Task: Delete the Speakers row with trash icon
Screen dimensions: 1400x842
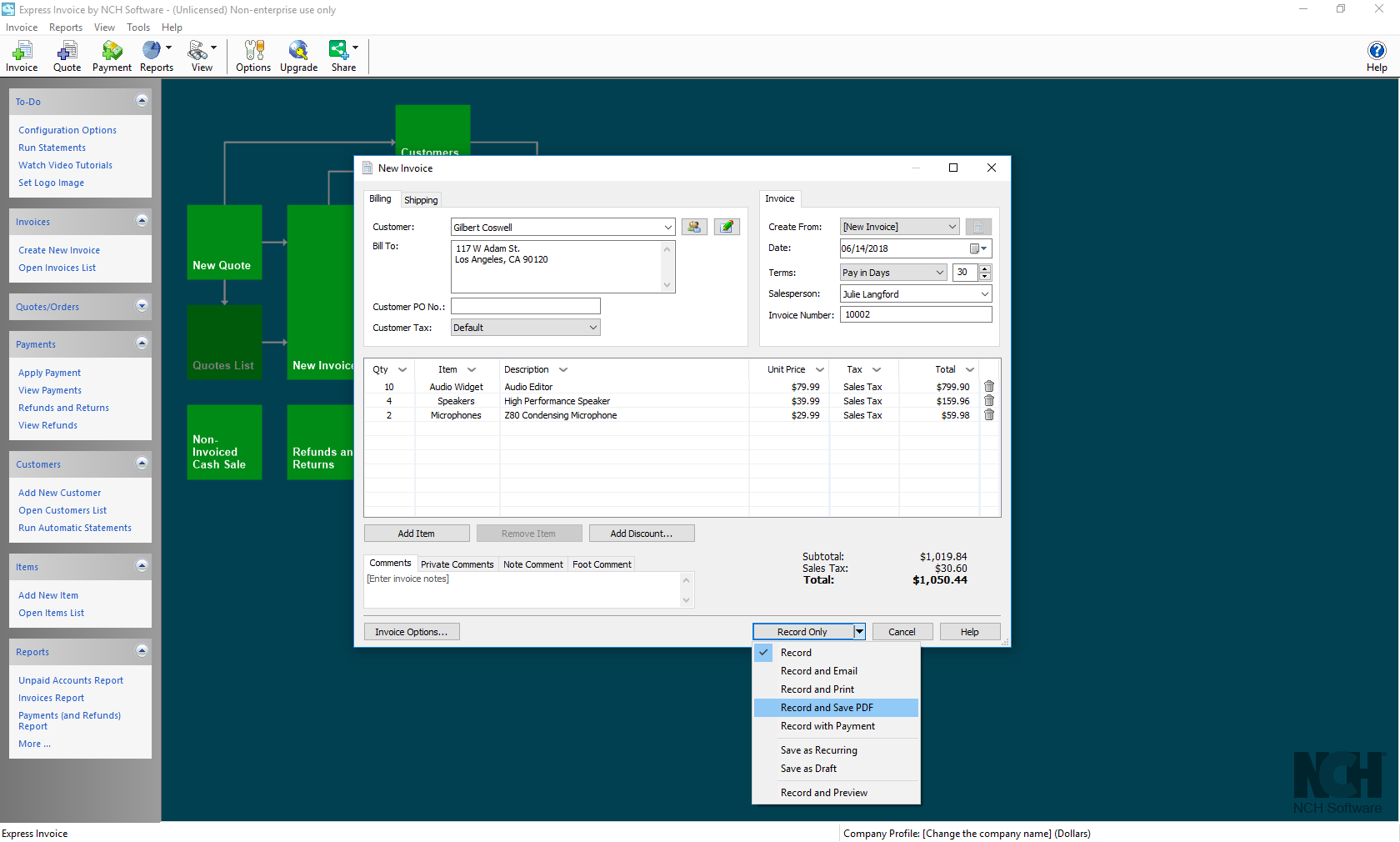Action: point(989,401)
